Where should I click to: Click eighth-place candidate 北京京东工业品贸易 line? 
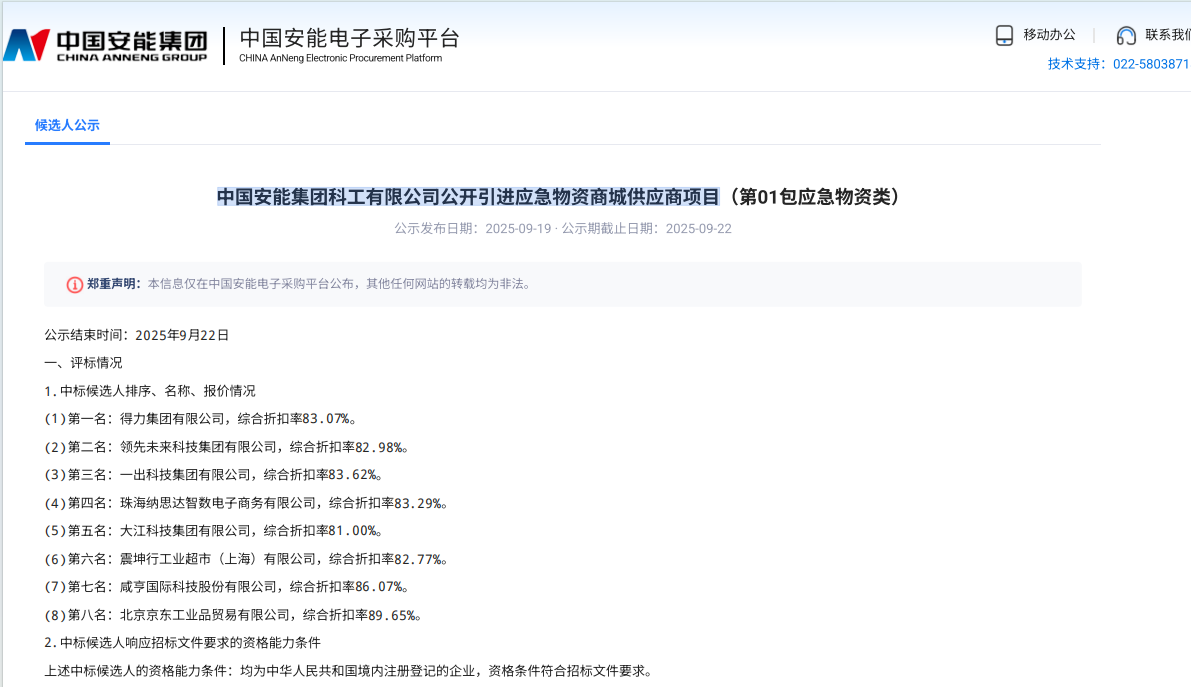coord(233,615)
